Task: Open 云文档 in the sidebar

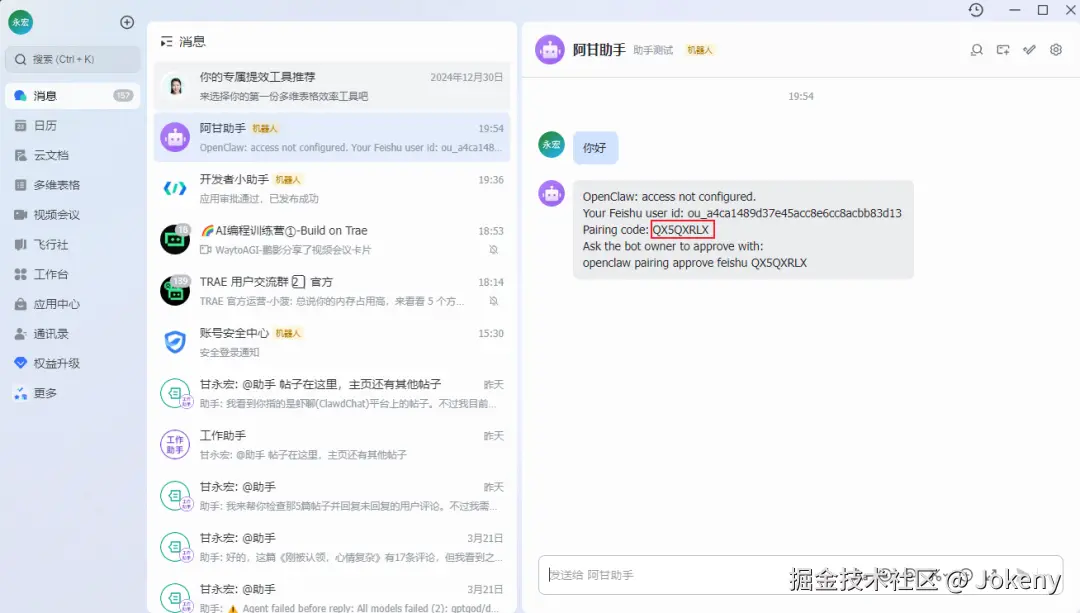Action: click(72, 155)
